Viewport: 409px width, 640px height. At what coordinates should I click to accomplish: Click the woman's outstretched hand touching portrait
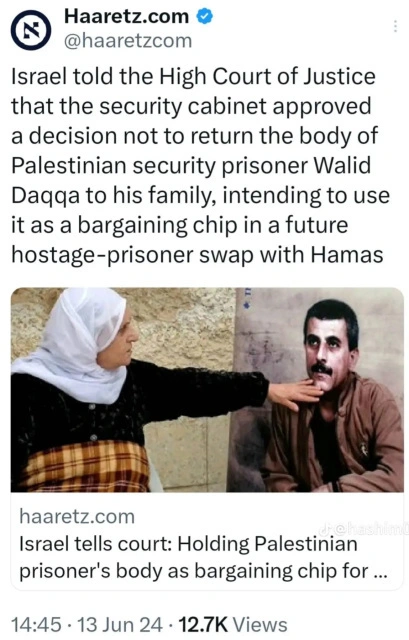[294, 394]
